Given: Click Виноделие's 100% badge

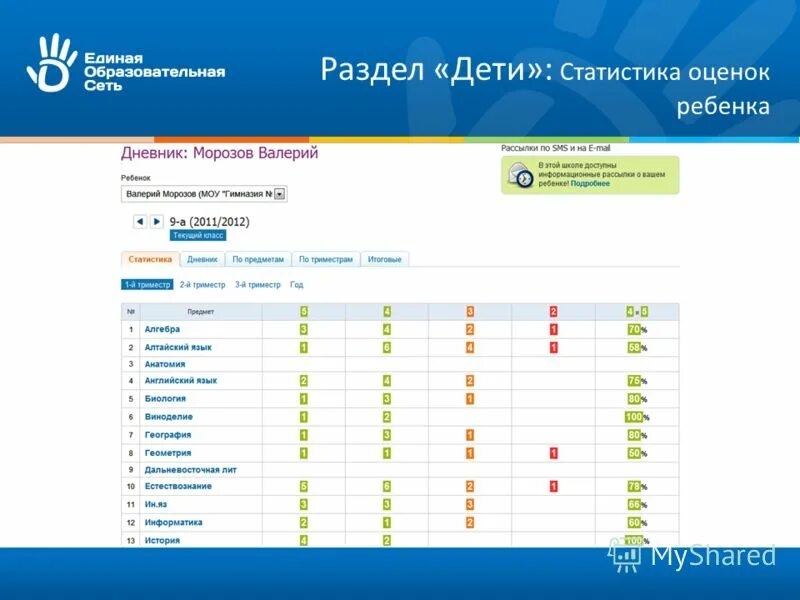Looking at the screenshot, I should (634, 417).
